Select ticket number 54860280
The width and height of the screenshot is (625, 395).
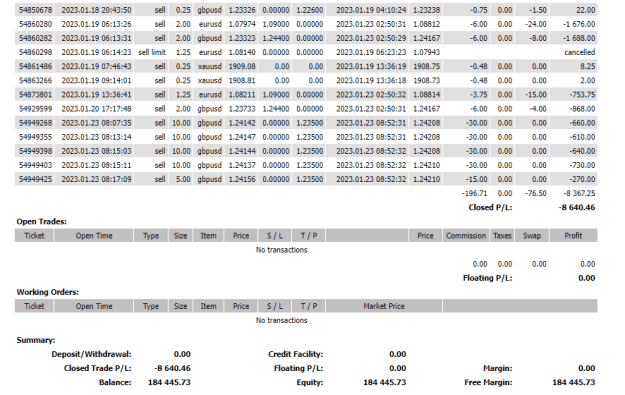coord(35,24)
